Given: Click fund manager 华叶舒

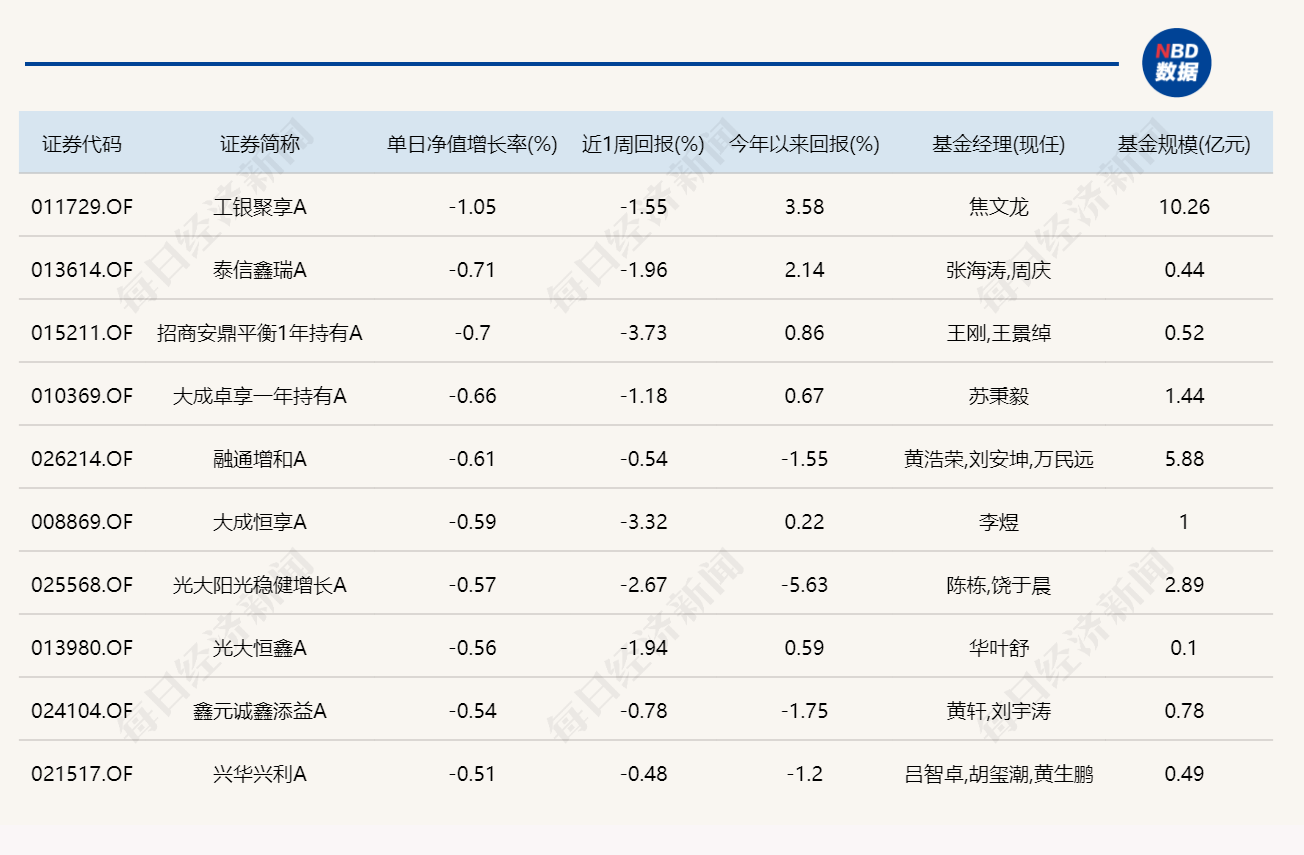Looking at the screenshot, I should coord(999,648).
